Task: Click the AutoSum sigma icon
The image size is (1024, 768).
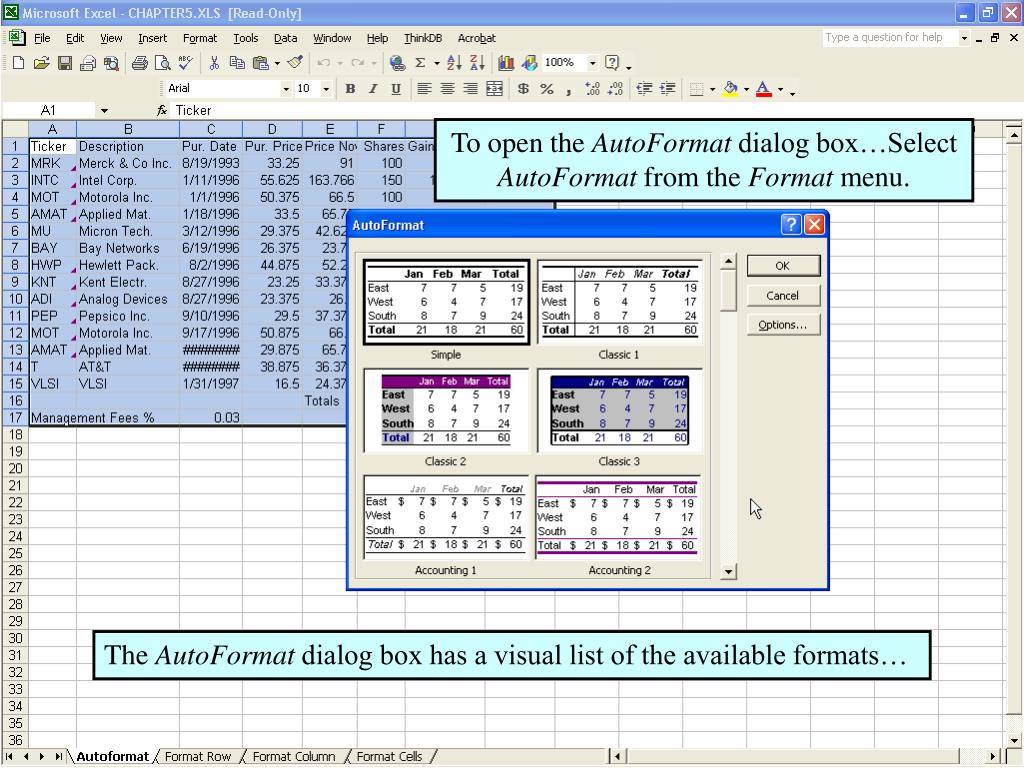Action: click(421, 63)
